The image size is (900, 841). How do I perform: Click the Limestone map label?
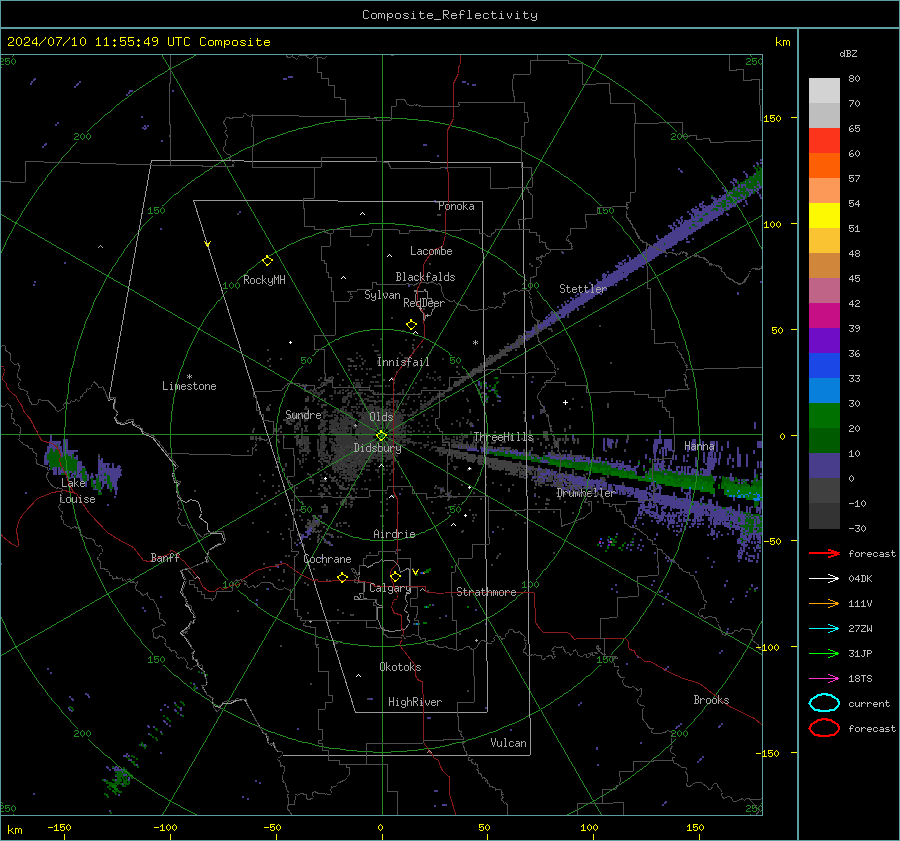189,386
